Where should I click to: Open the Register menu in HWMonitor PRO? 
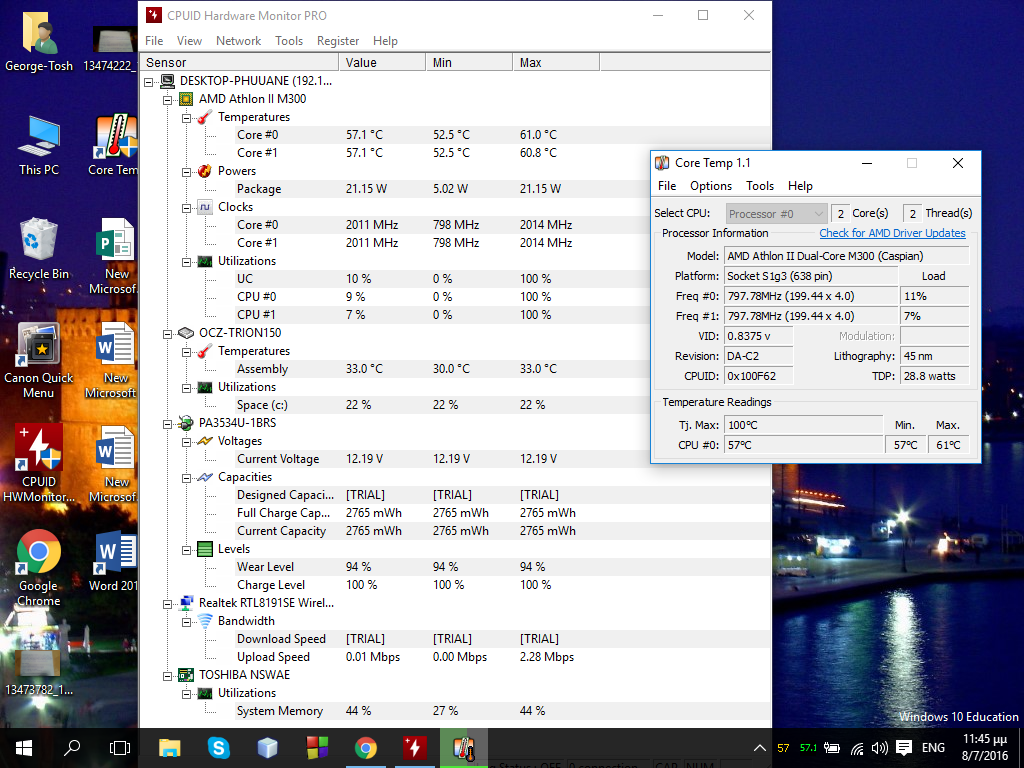click(338, 40)
